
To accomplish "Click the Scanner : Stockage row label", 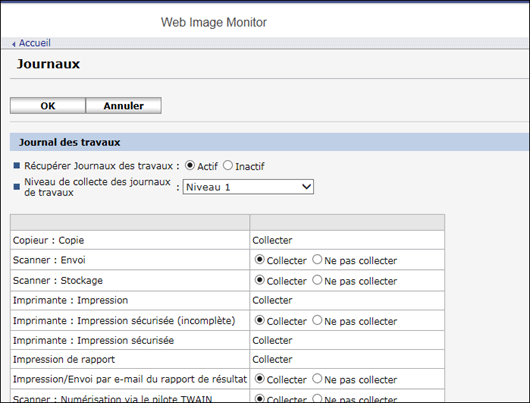I will 58,280.
